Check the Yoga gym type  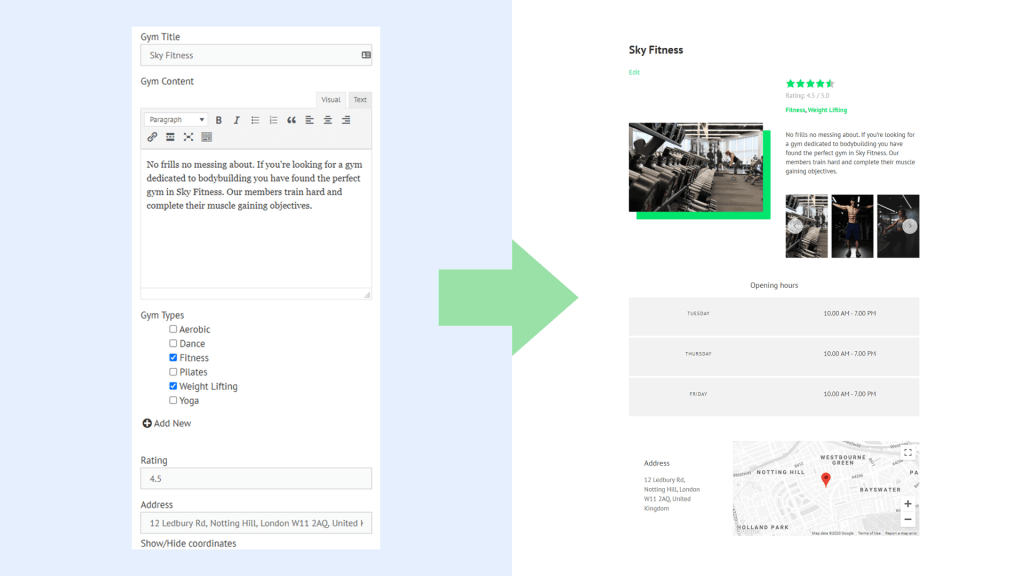tap(172, 400)
